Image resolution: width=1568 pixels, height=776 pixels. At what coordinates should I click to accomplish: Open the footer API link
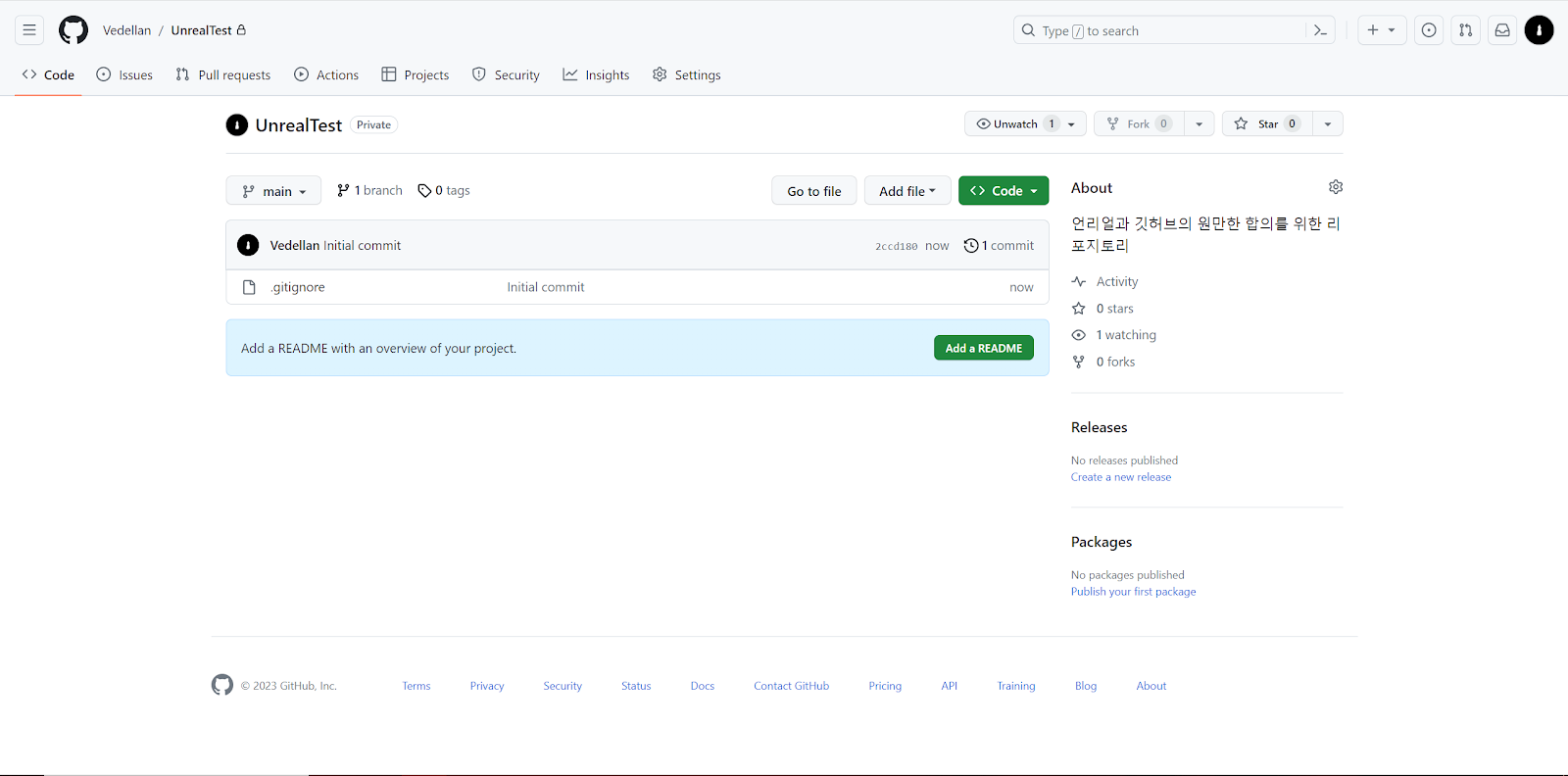pos(950,686)
